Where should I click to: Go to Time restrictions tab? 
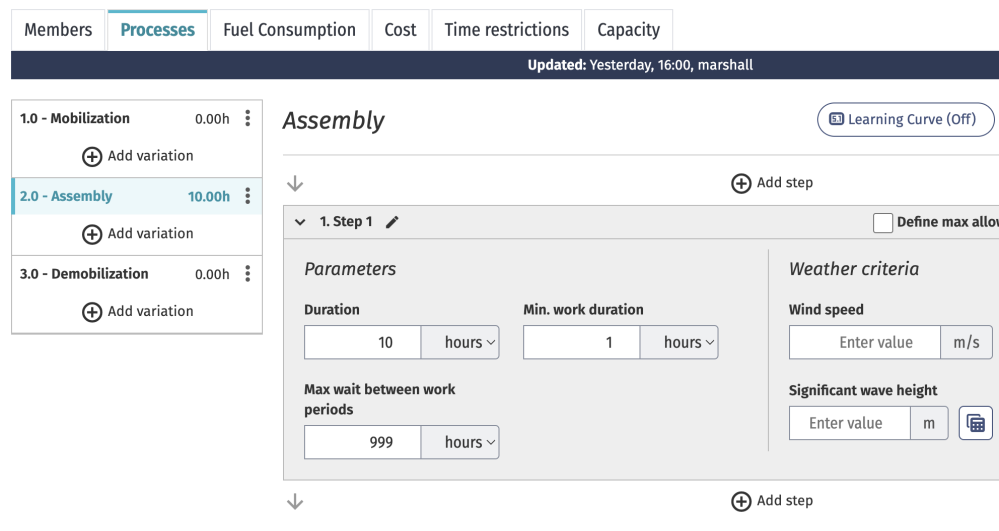coord(507,30)
